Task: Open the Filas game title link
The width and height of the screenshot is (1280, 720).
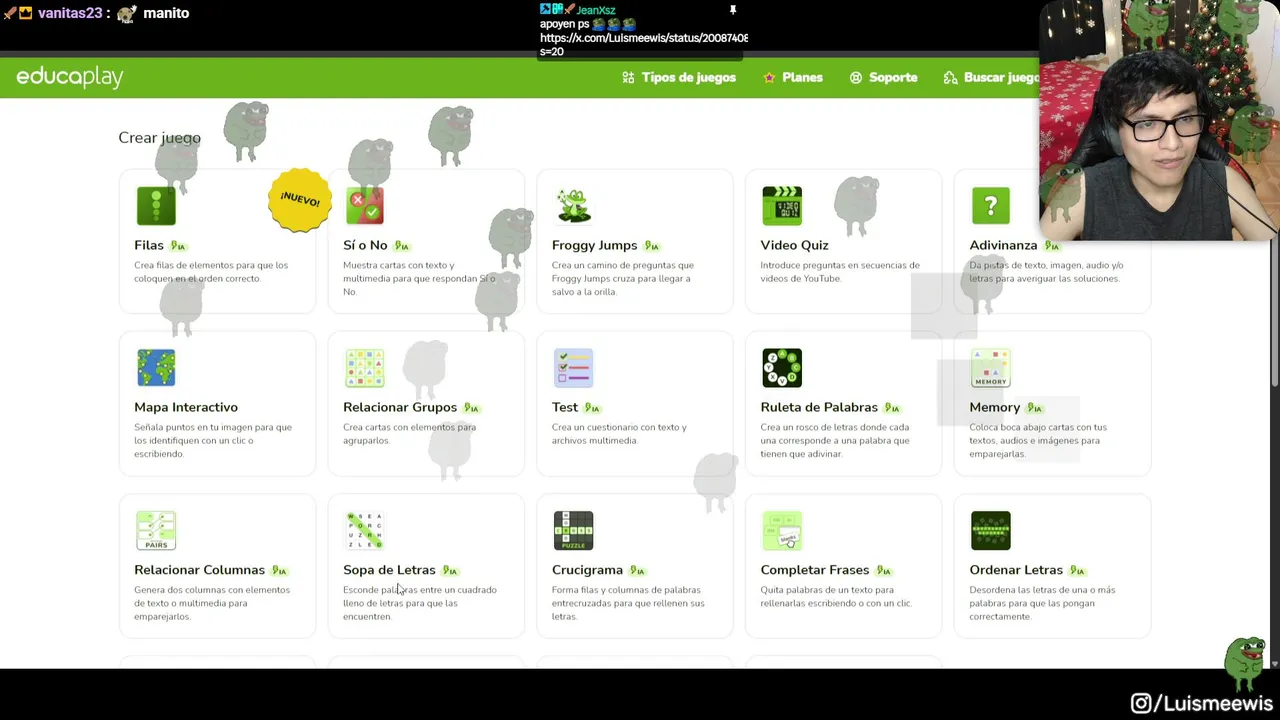Action: tap(149, 245)
